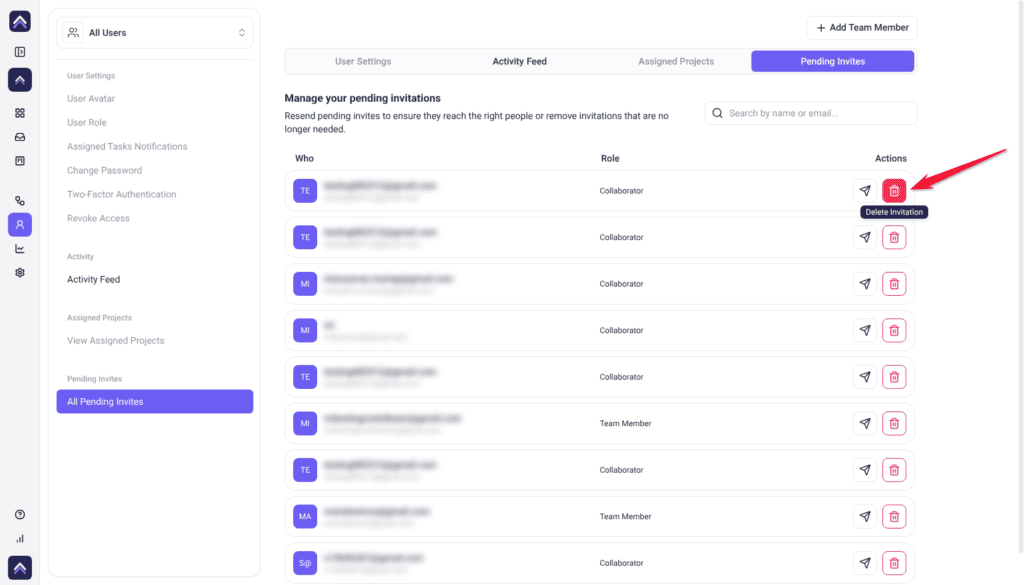Click the Who column header
Screen dimensions: 1024x585
point(304,159)
